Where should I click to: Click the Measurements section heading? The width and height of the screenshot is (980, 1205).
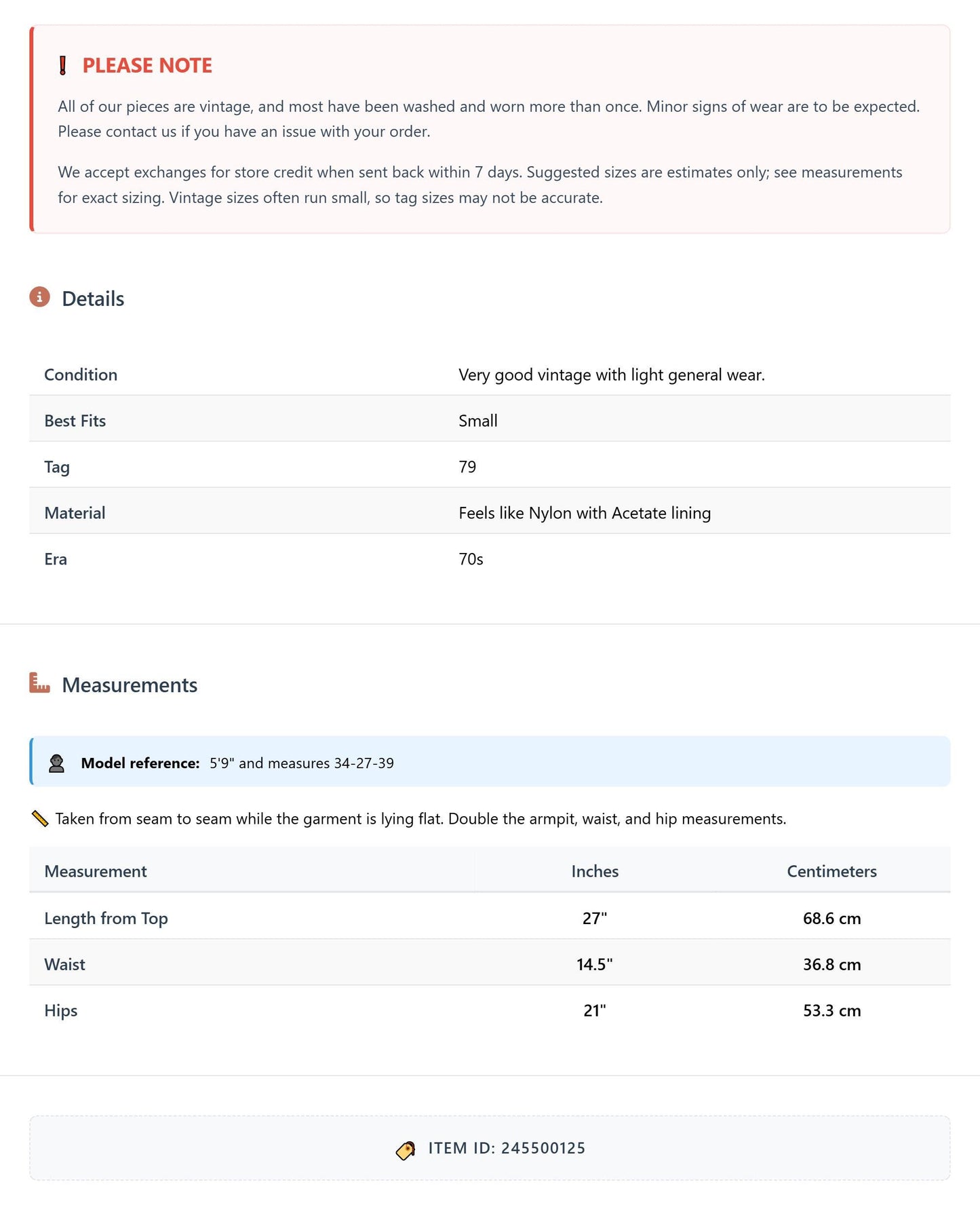pos(130,685)
